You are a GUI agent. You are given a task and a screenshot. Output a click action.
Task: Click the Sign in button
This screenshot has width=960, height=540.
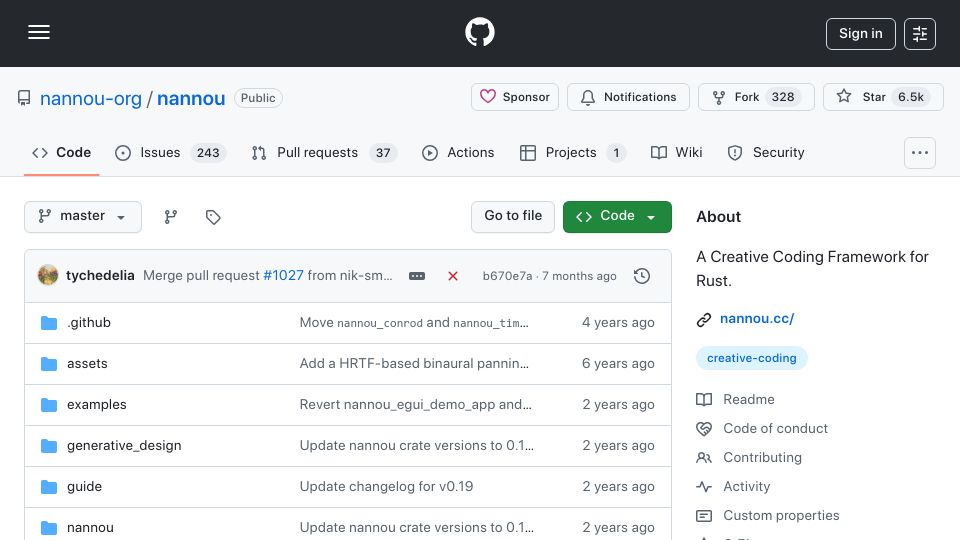860,34
